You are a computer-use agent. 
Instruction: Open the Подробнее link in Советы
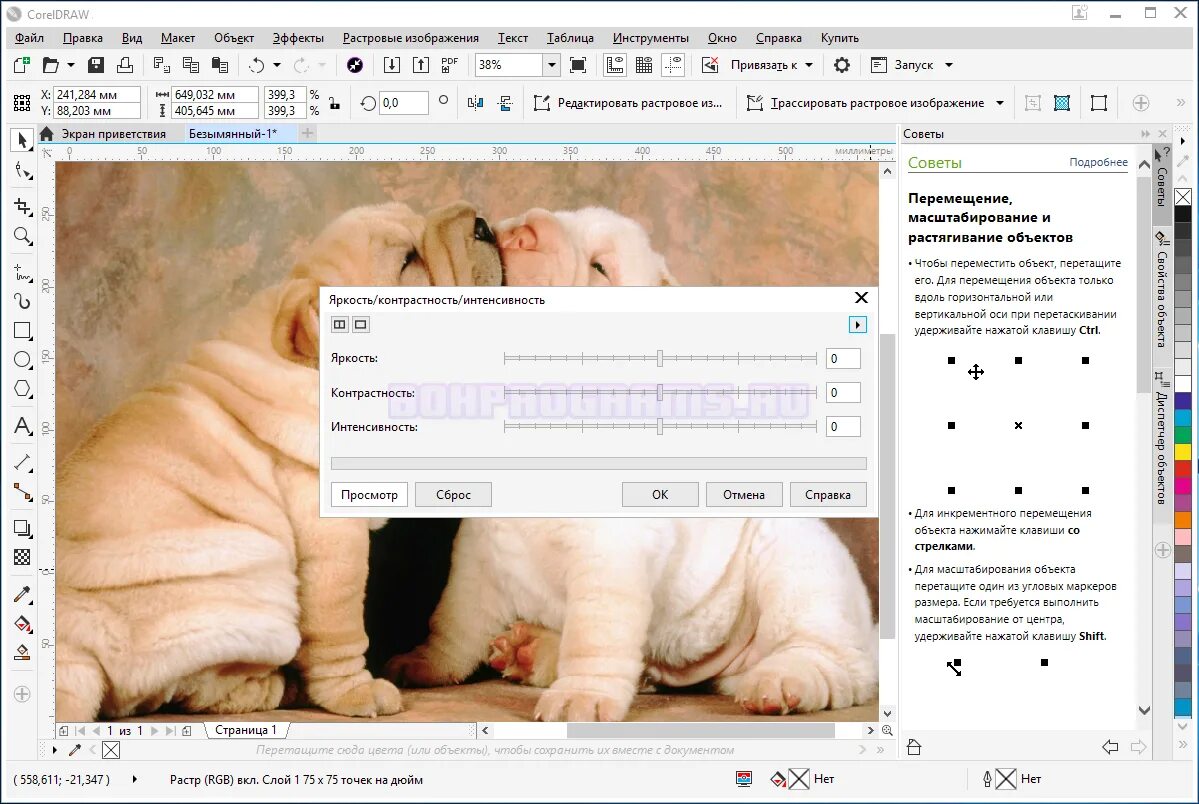[1098, 162]
